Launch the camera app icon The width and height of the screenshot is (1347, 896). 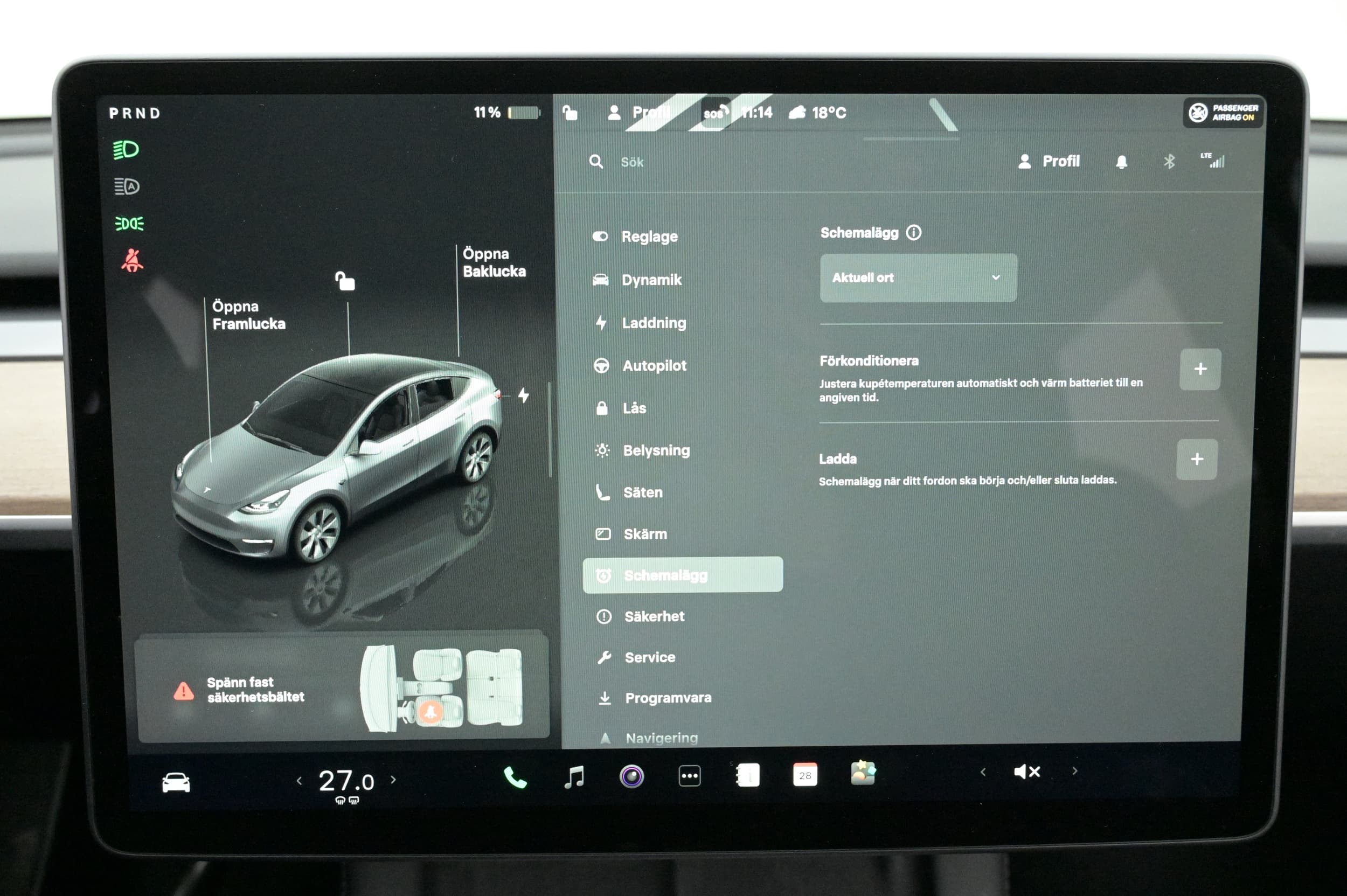[x=631, y=776]
